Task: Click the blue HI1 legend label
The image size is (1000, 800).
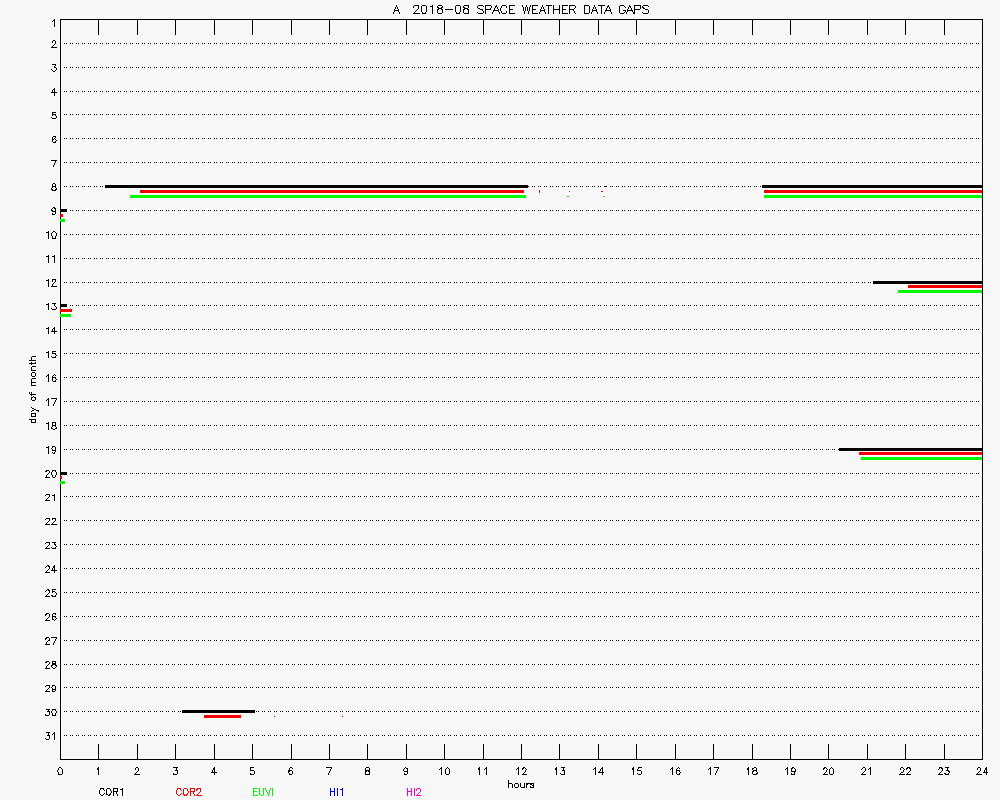Action: point(336,792)
